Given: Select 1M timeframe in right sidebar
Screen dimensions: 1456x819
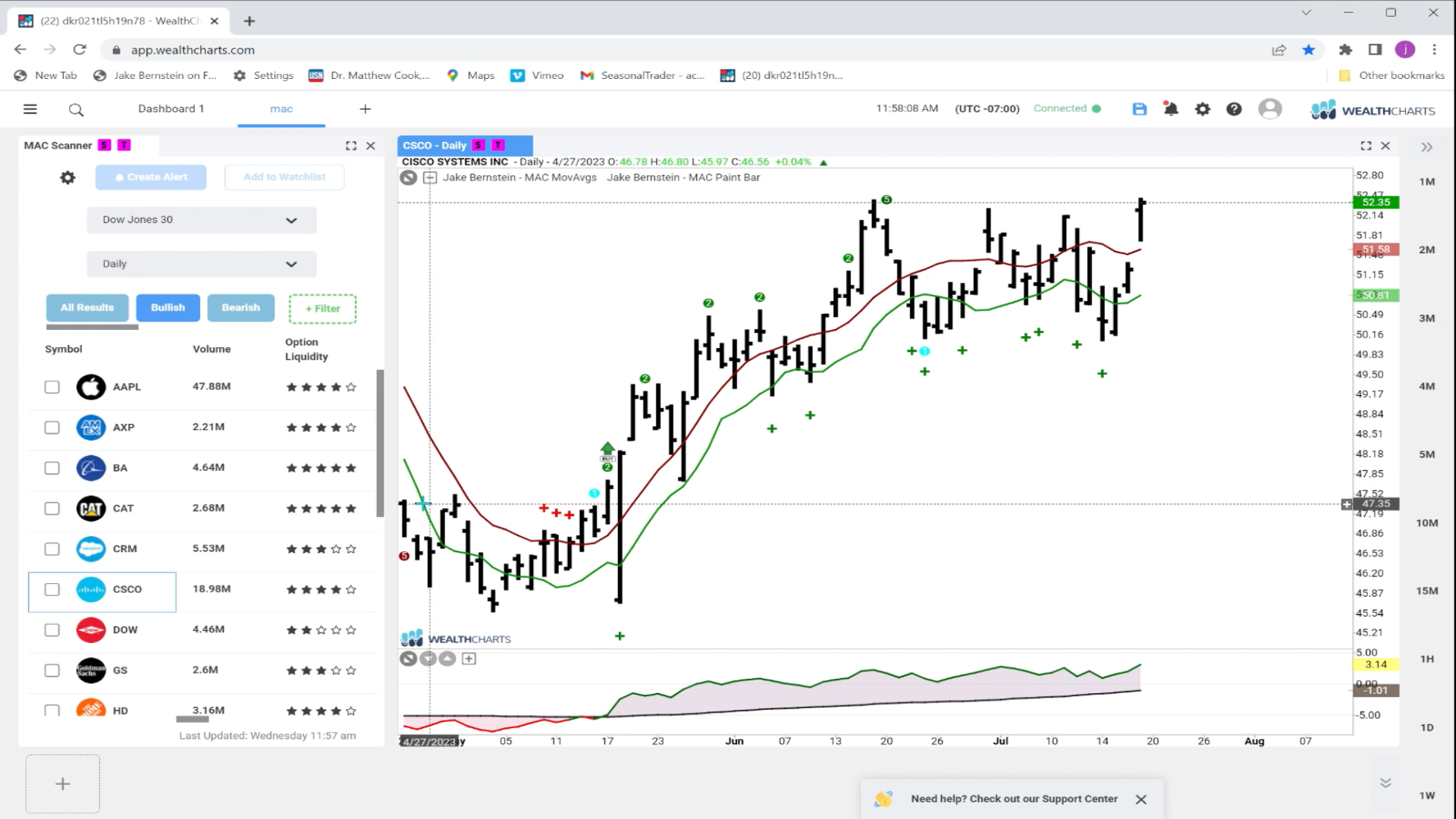Looking at the screenshot, I should [1427, 182].
